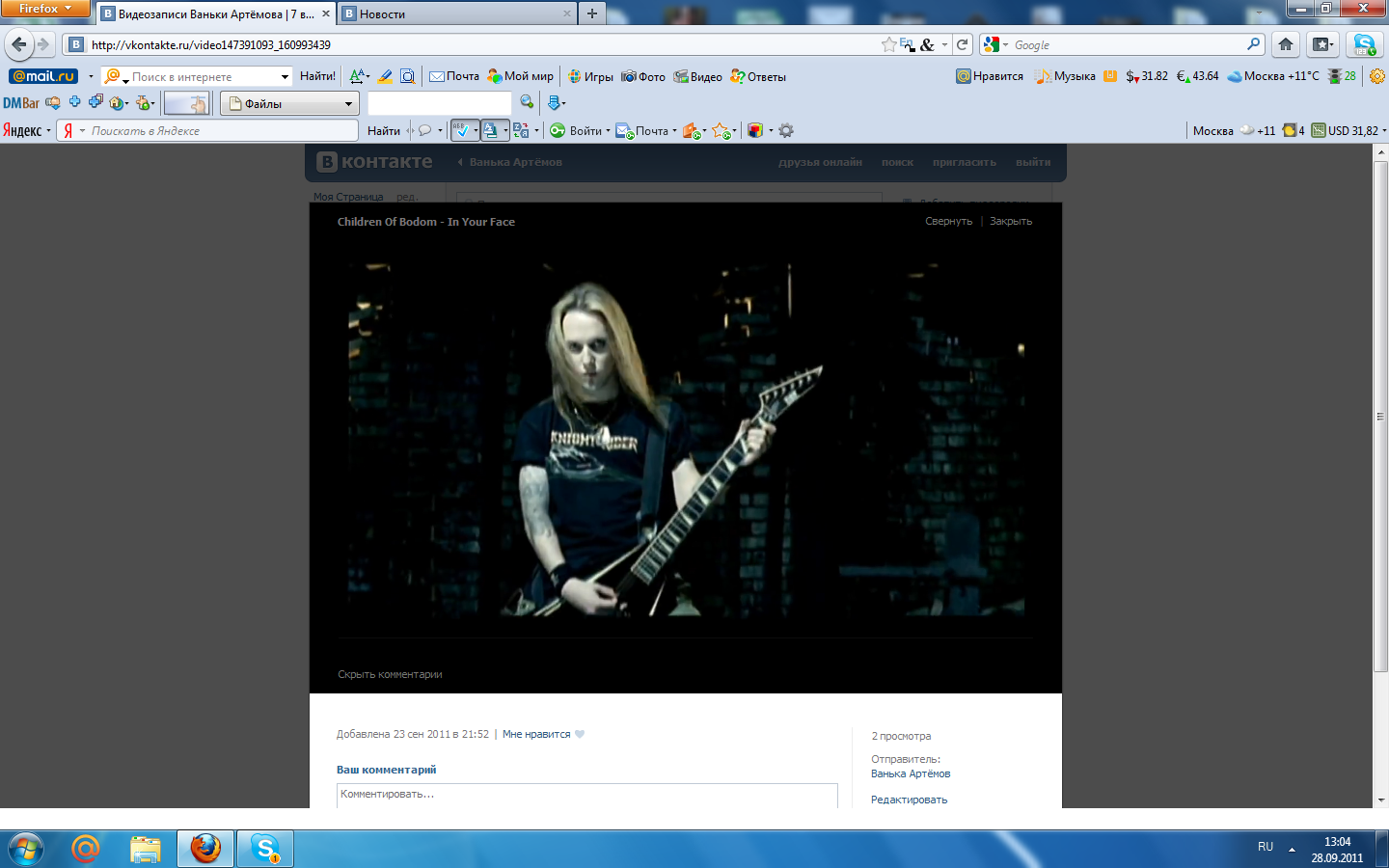Image resolution: width=1389 pixels, height=868 pixels.
Task: Open Мой мир on the Mail.ru toolbar
Action: (x=521, y=76)
